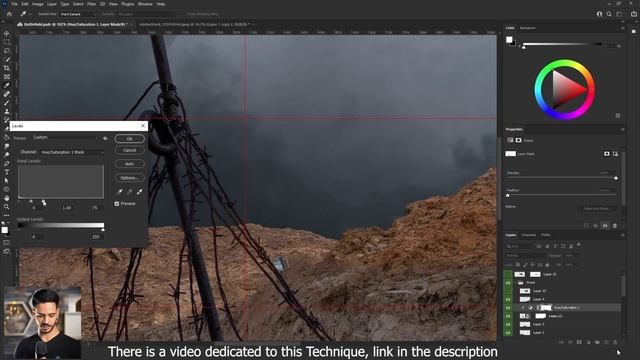Select the Hand tool

pyautogui.click(x=7, y=198)
